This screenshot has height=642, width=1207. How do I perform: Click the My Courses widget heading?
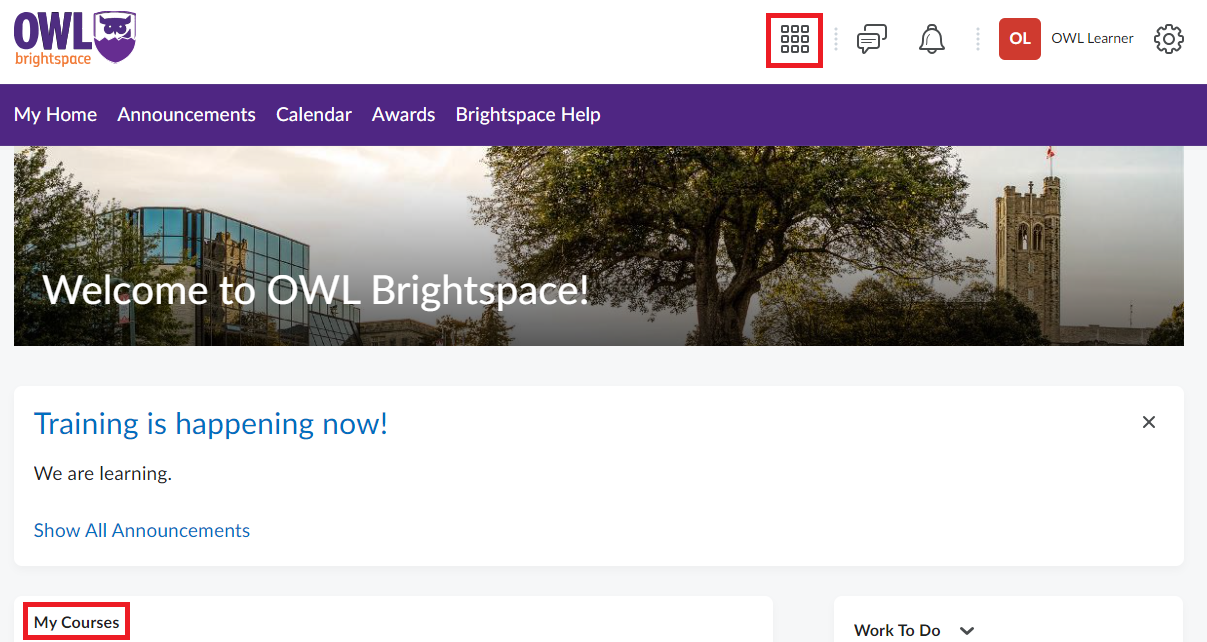(77, 622)
